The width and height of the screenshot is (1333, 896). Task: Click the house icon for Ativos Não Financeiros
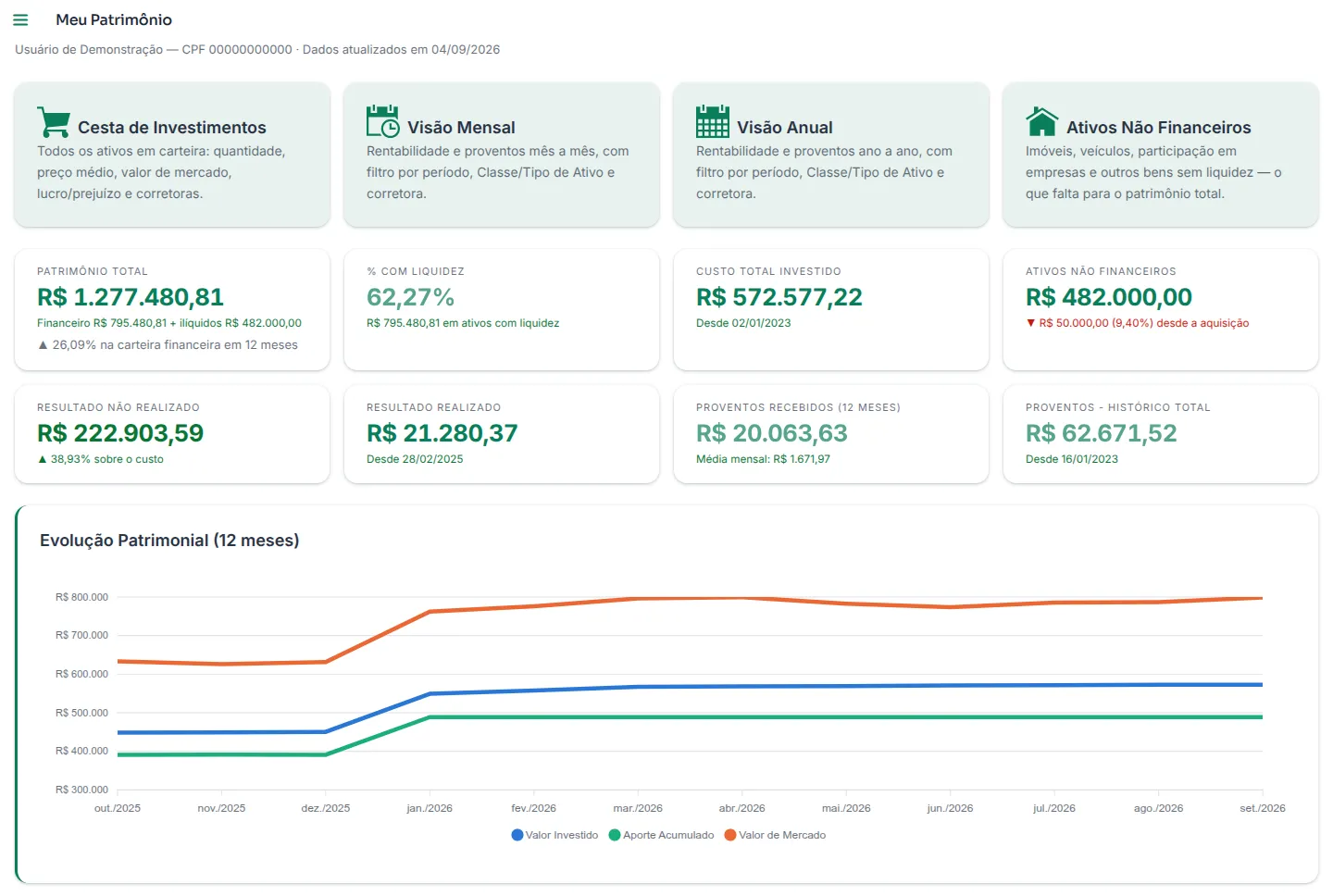click(x=1042, y=121)
